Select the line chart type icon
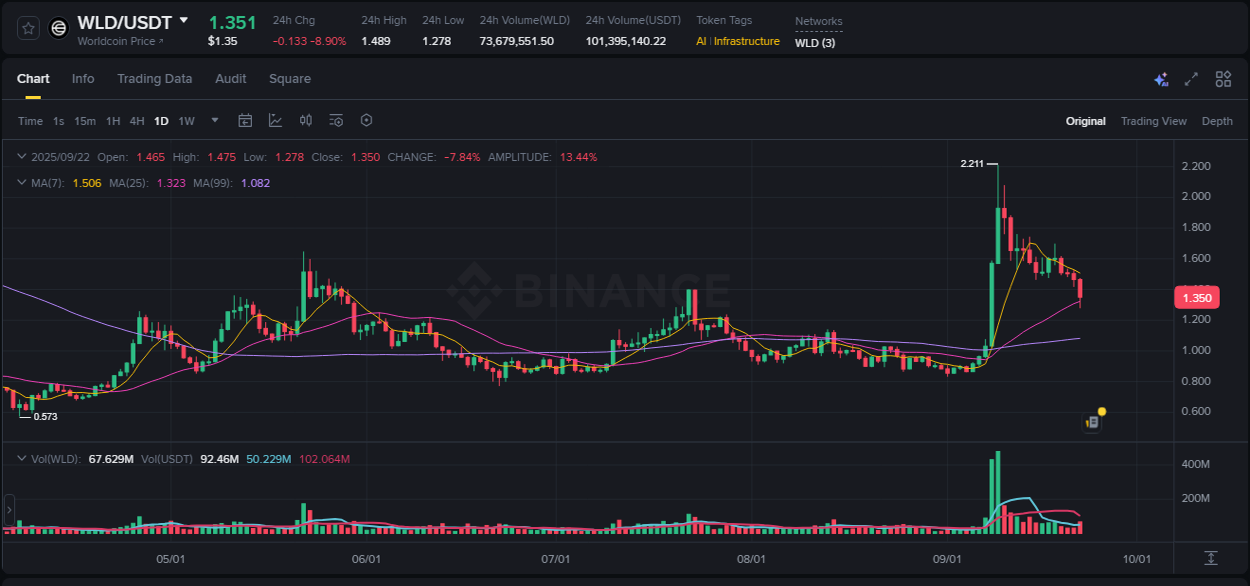Screen dimensions: 1250x586 click(275, 120)
